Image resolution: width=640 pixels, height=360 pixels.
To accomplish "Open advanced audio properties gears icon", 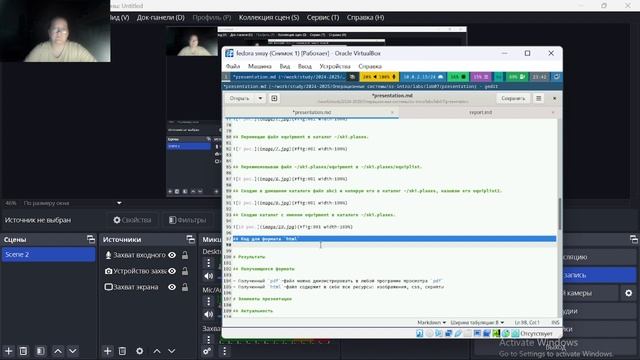I will pos(207,351).
